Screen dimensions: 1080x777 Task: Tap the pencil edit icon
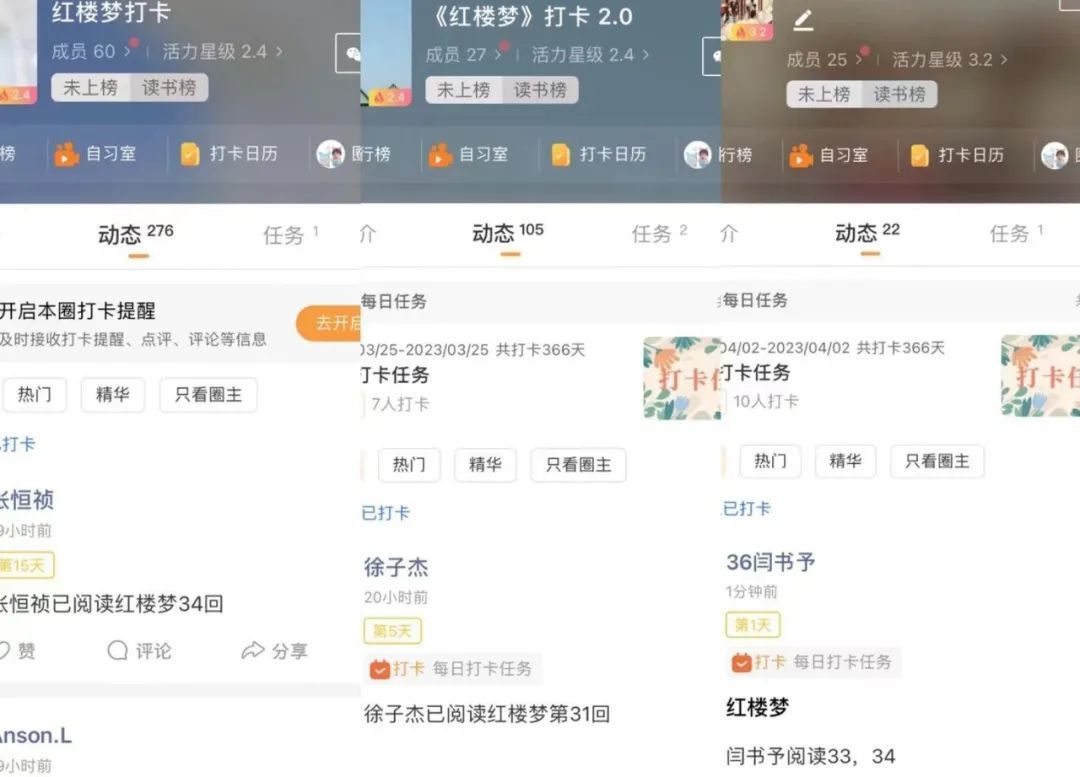coord(803,21)
